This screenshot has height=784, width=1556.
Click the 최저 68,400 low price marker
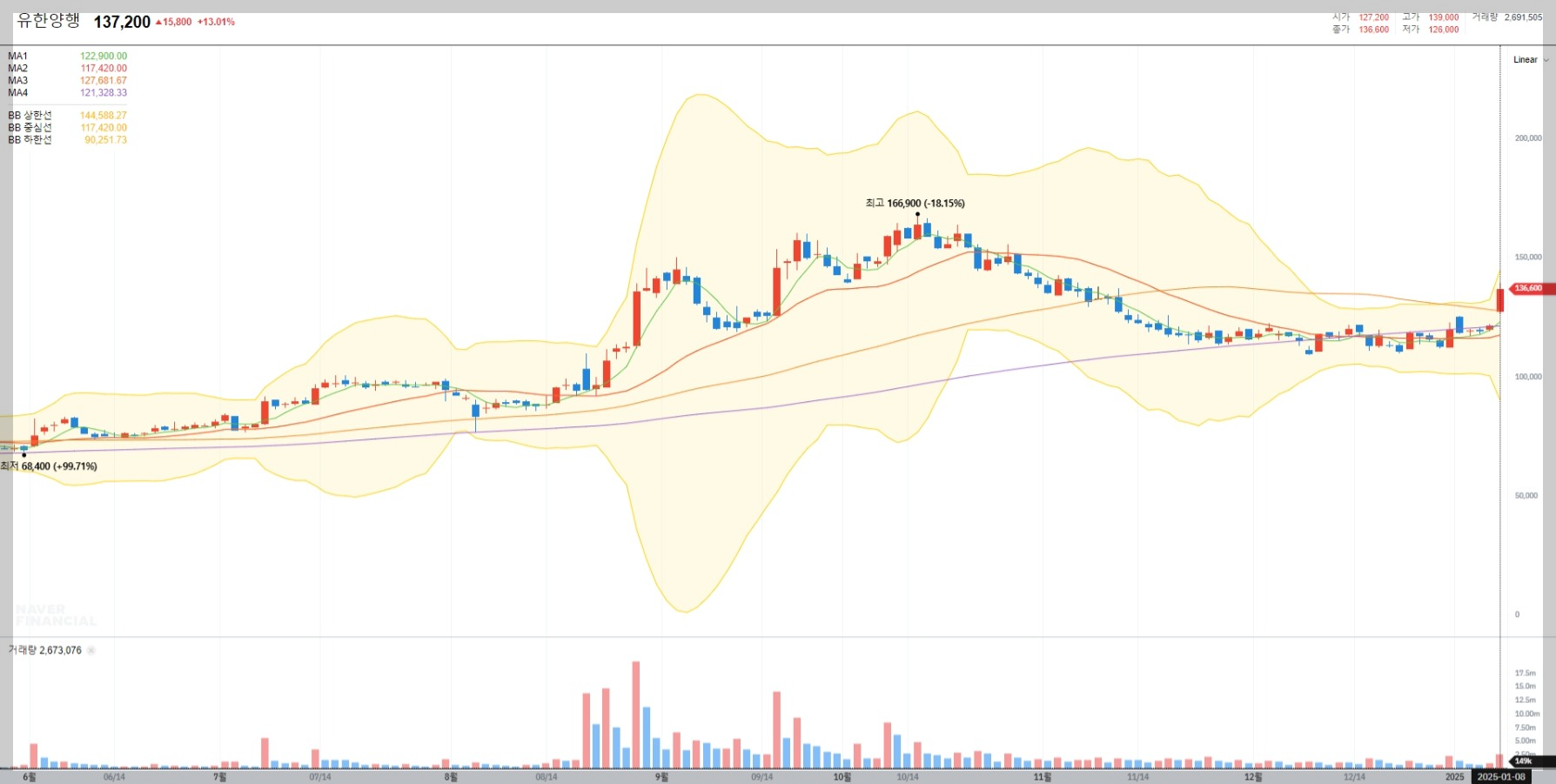[49, 466]
